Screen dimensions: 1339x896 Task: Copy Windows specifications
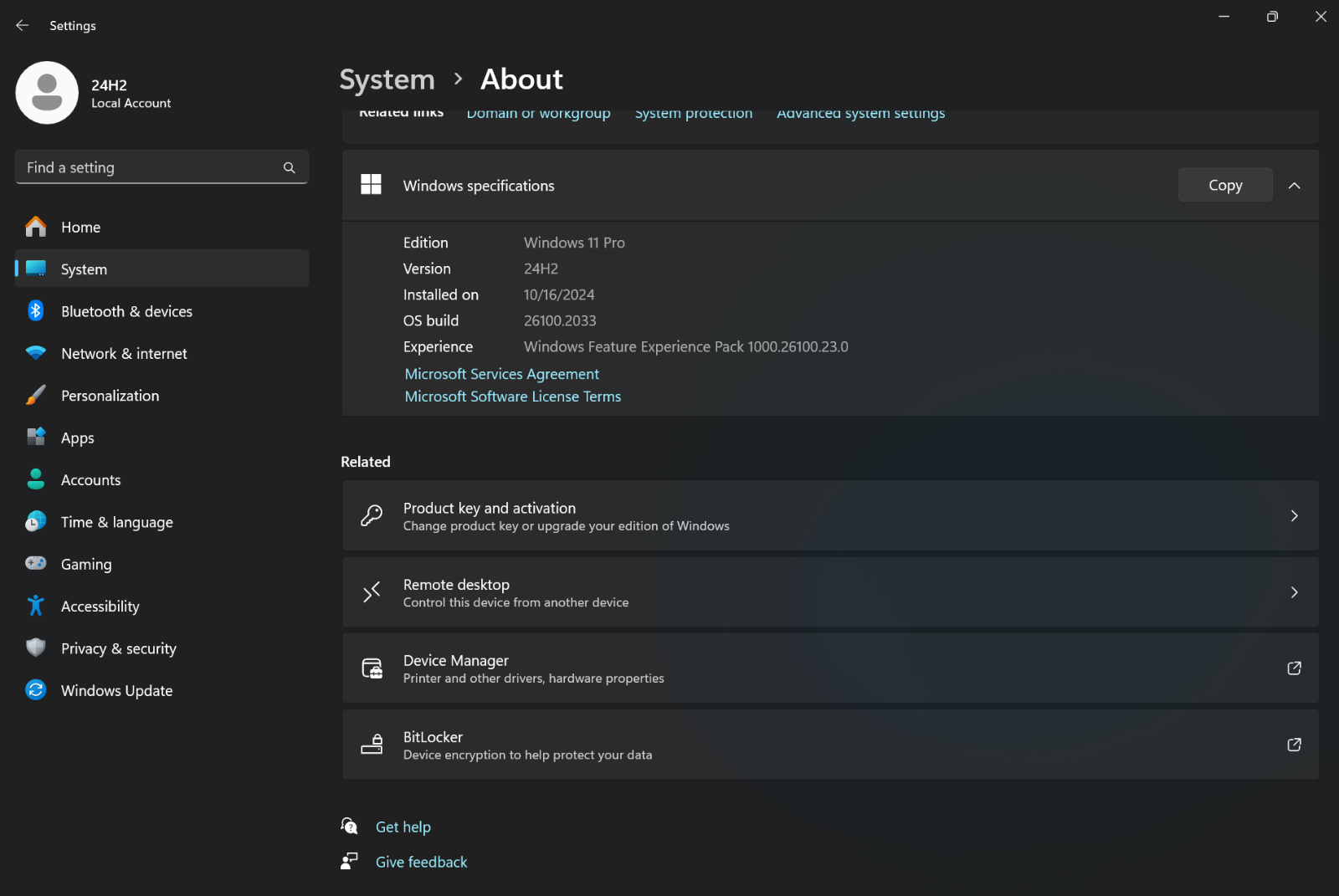click(x=1225, y=185)
